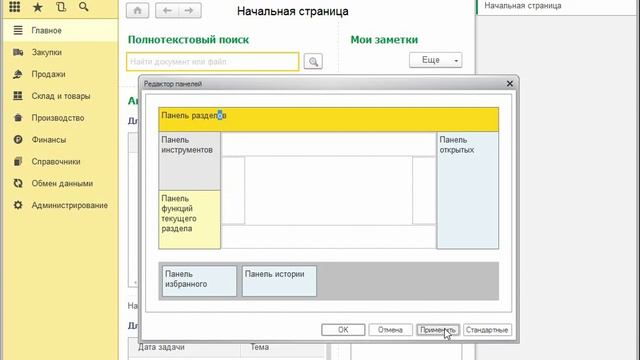Open the sections menu grid icon
Image resolution: width=640 pixels, height=360 pixels.
[x=14, y=7]
